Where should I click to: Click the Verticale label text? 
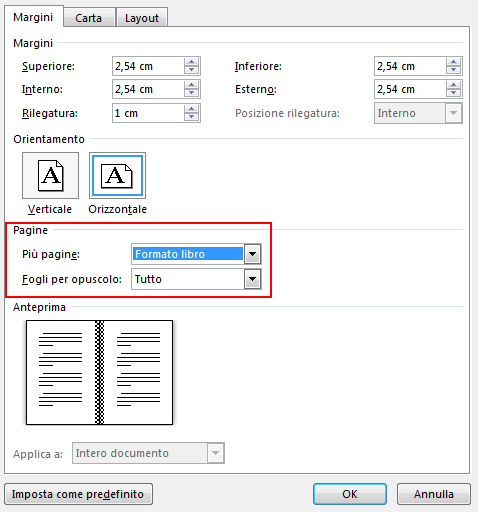tap(50, 209)
